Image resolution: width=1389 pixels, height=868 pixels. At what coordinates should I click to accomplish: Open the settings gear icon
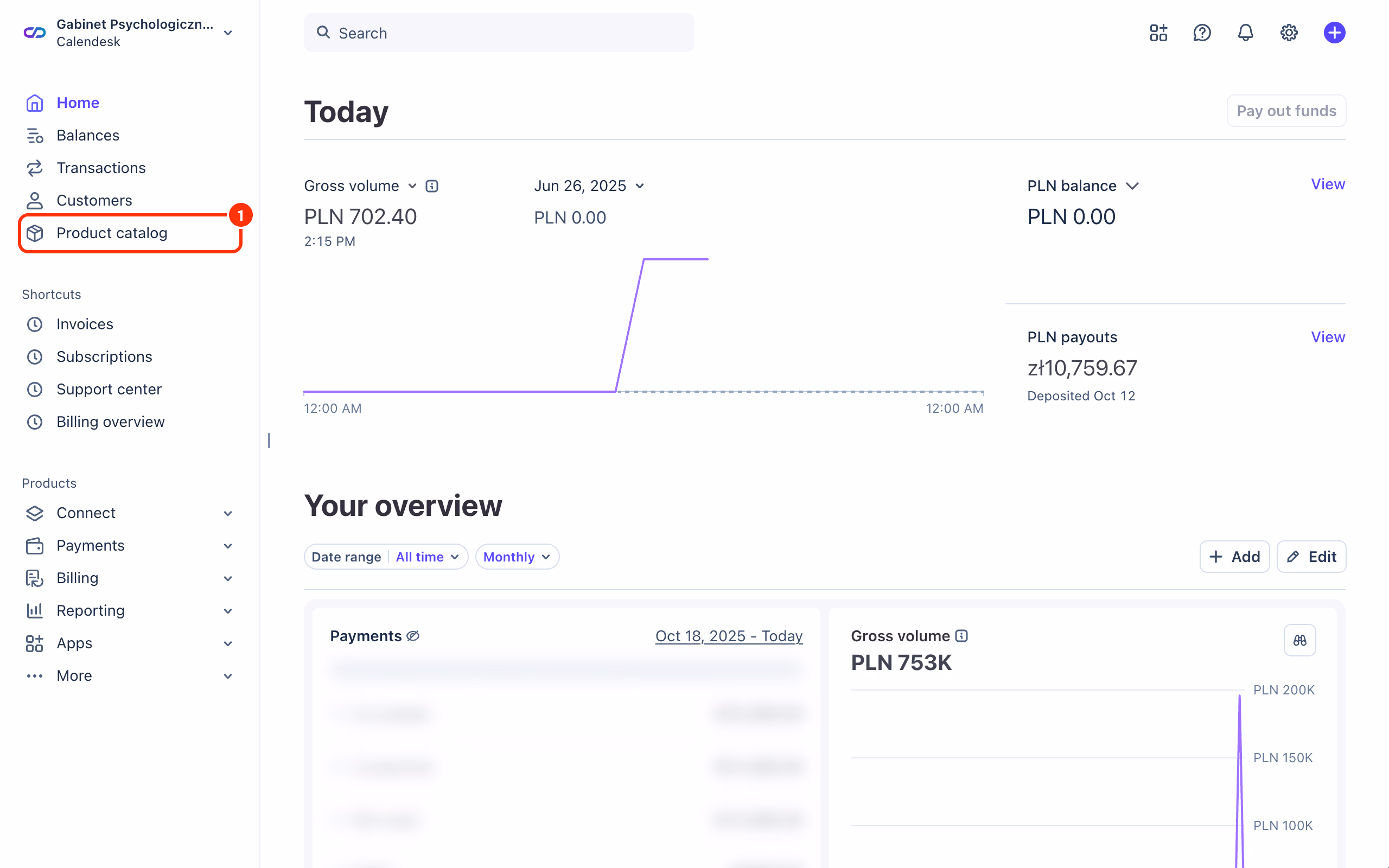click(x=1289, y=33)
